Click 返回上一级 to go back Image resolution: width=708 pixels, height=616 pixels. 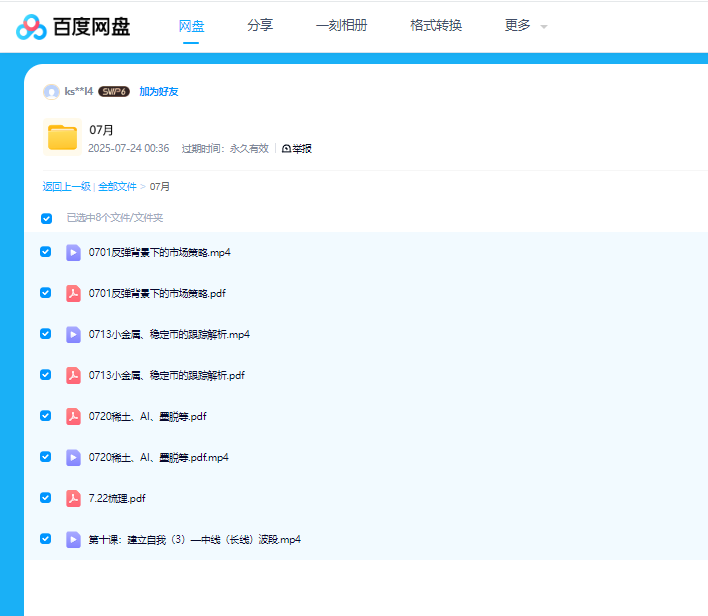(x=66, y=187)
